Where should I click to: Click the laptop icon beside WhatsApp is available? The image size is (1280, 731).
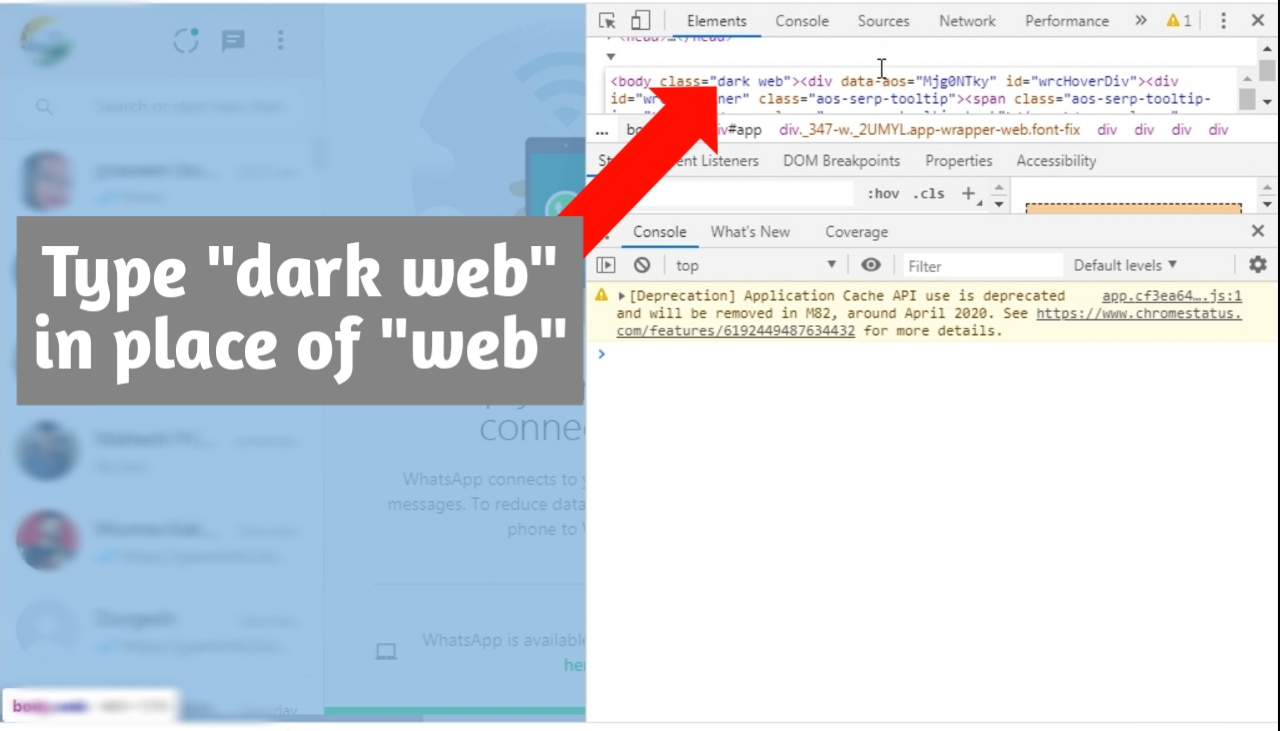point(386,651)
